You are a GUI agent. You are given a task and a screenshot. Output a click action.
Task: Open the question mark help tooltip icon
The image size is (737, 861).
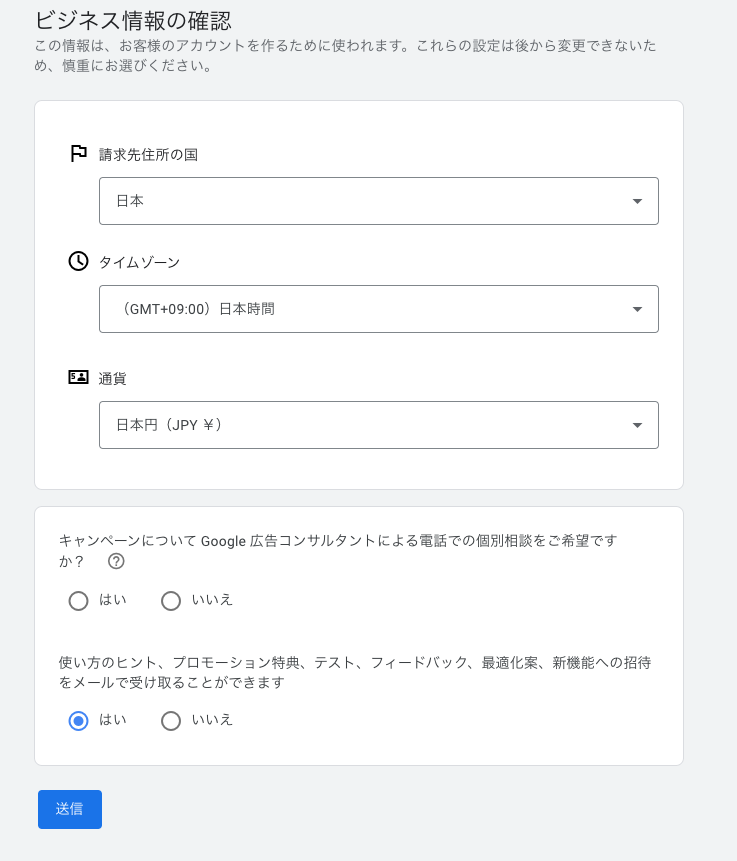click(x=116, y=561)
